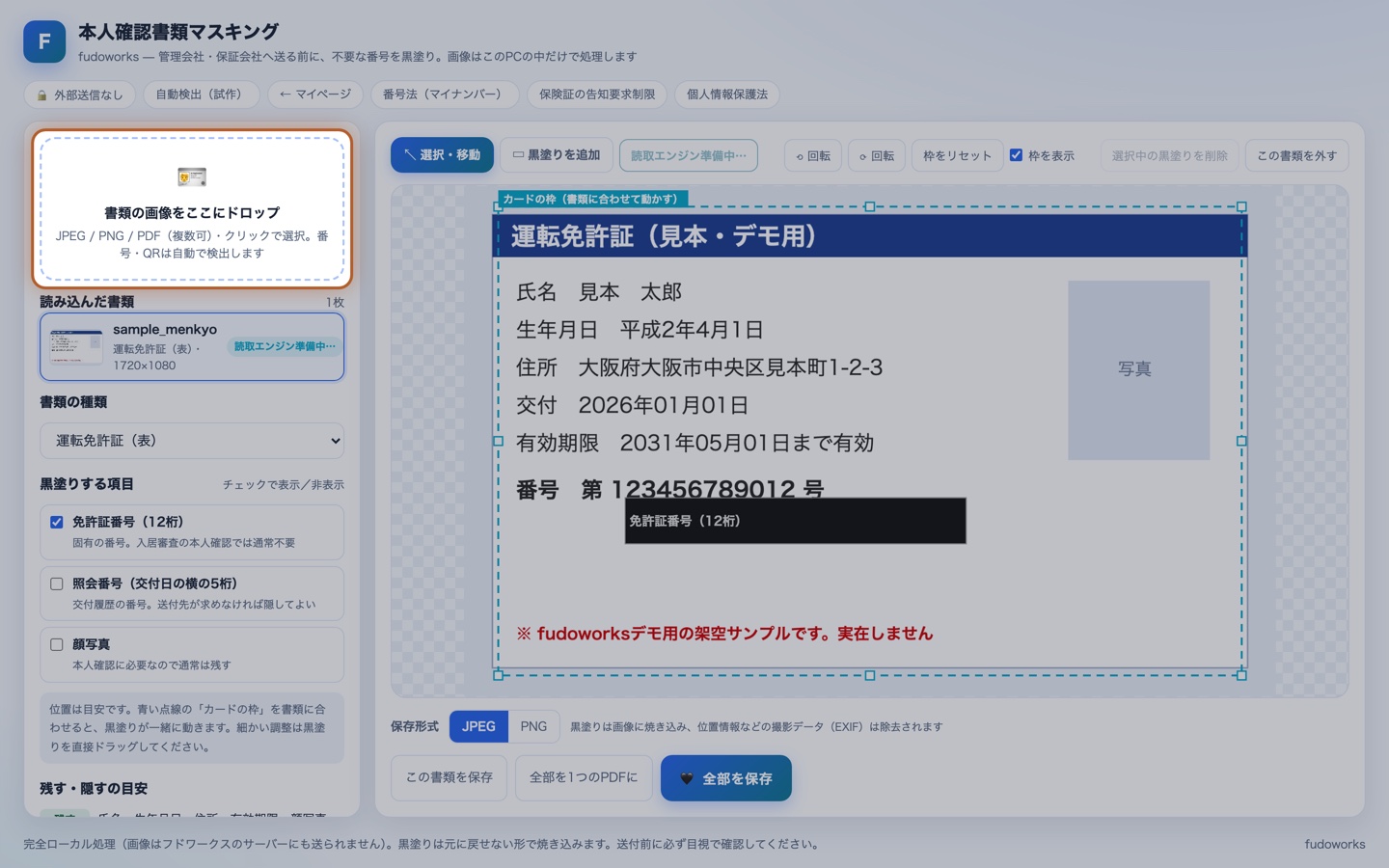Open the 書類の種類 dropdown
Screen dimensions: 1389x868
(x=192, y=441)
